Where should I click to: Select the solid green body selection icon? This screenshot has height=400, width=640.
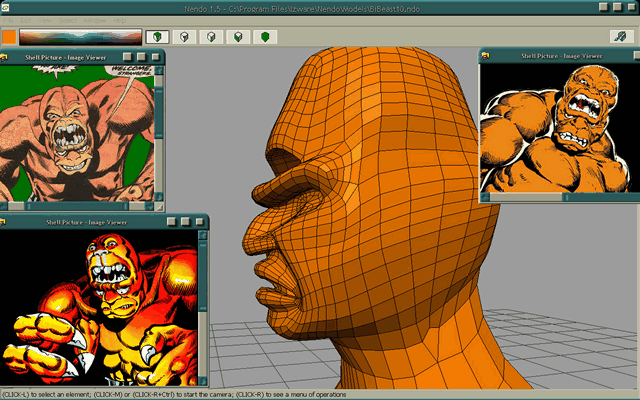pyautogui.click(x=265, y=37)
